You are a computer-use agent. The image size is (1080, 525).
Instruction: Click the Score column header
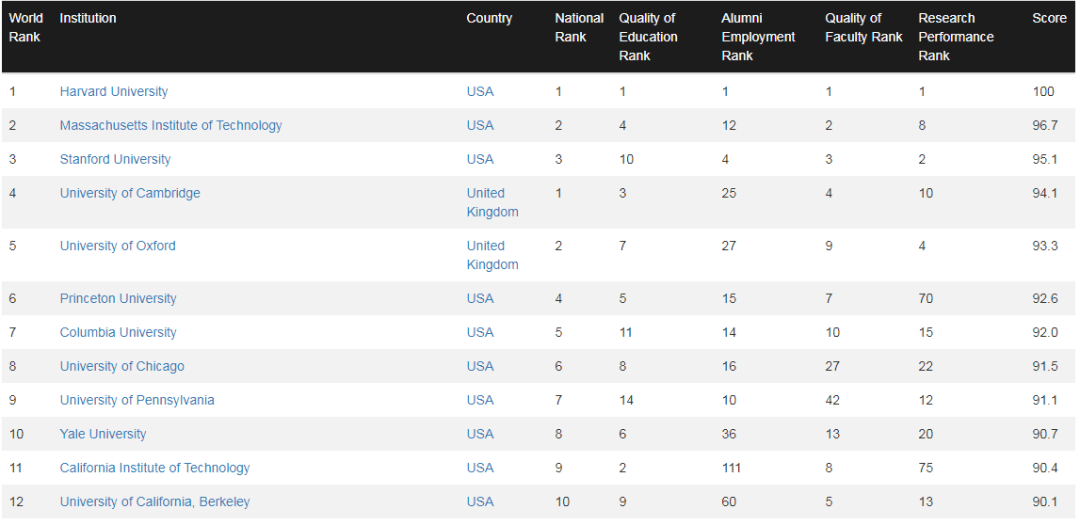pos(1049,19)
